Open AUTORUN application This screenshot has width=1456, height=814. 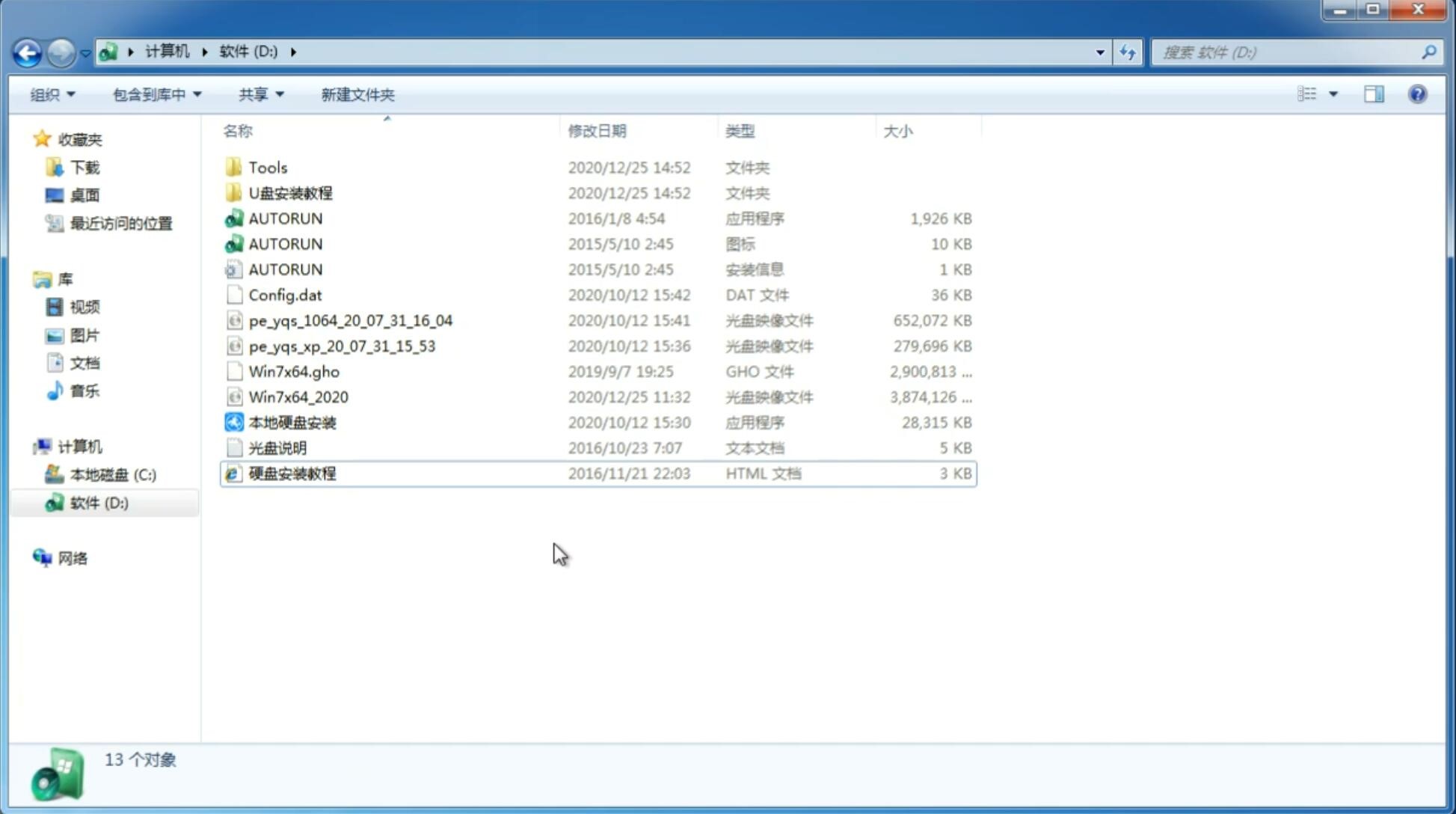point(285,218)
